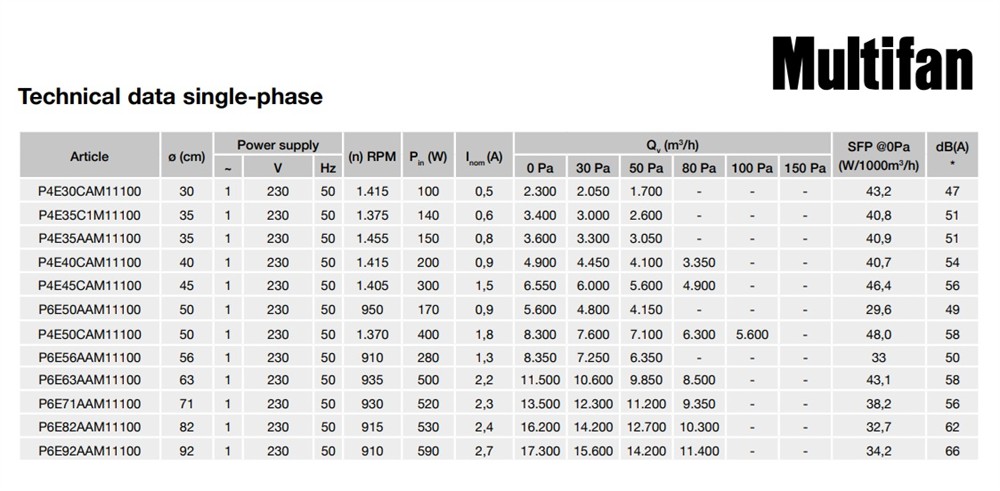Image resolution: width=1000 pixels, height=491 pixels.
Task: Click article P6E50AAM11100
Action: click(89, 310)
